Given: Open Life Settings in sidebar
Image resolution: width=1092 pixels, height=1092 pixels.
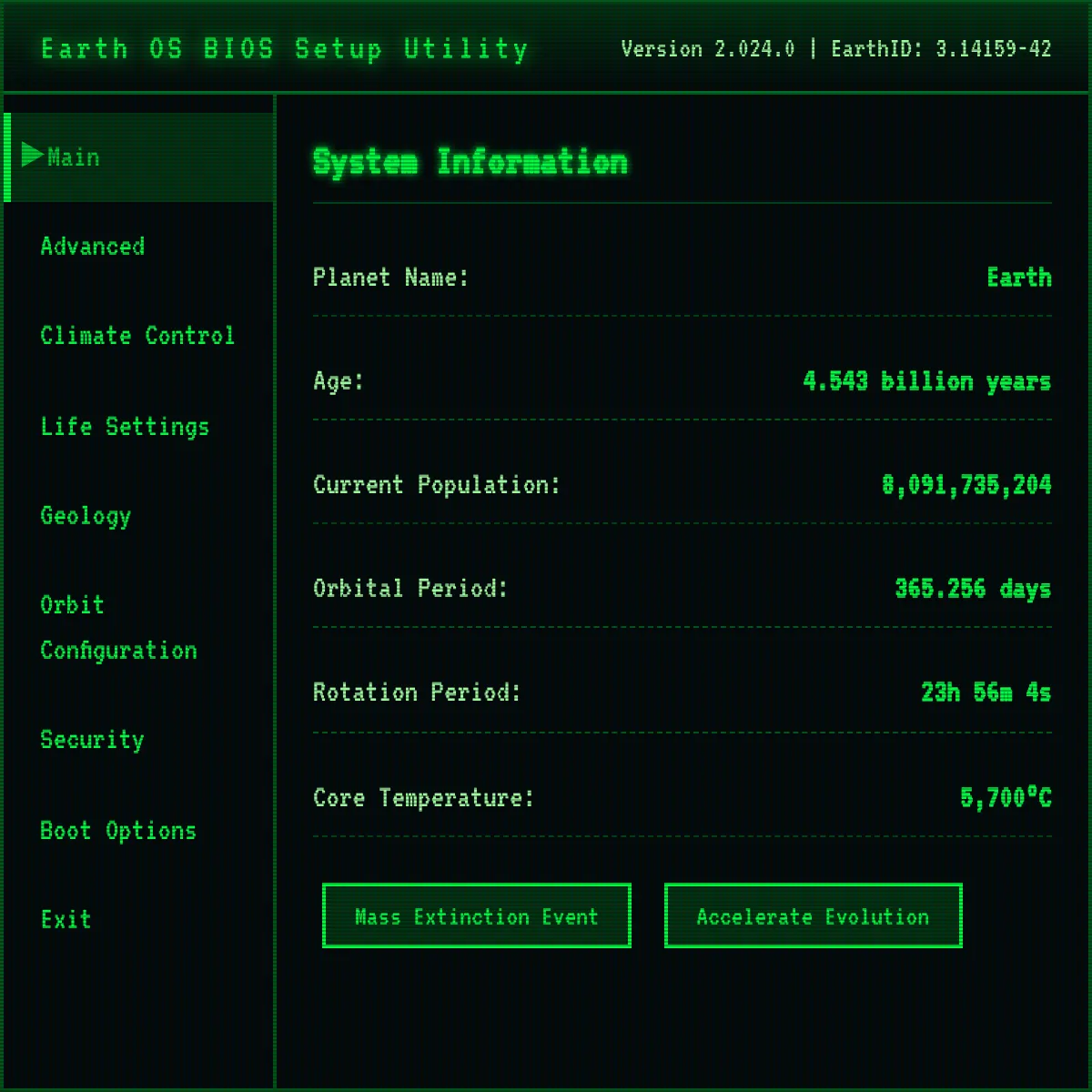Looking at the screenshot, I should (x=139, y=426).
